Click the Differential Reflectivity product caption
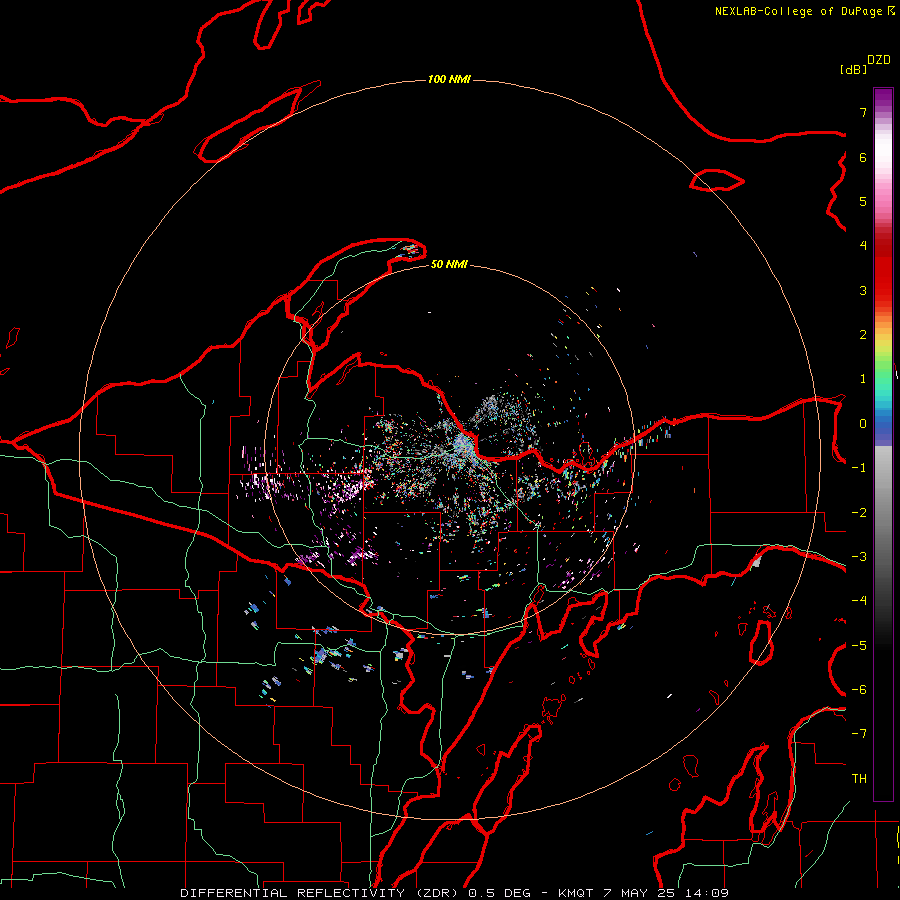This screenshot has height=900, width=900. click(454, 893)
